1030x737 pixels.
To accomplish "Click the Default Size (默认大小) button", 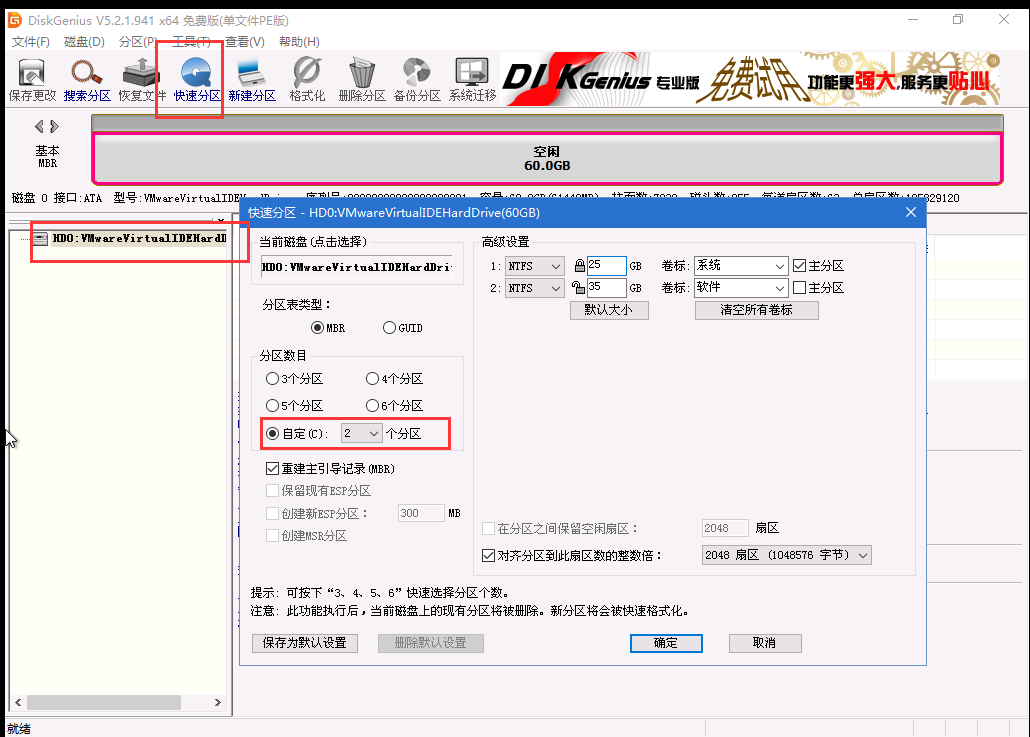I will coord(609,310).
